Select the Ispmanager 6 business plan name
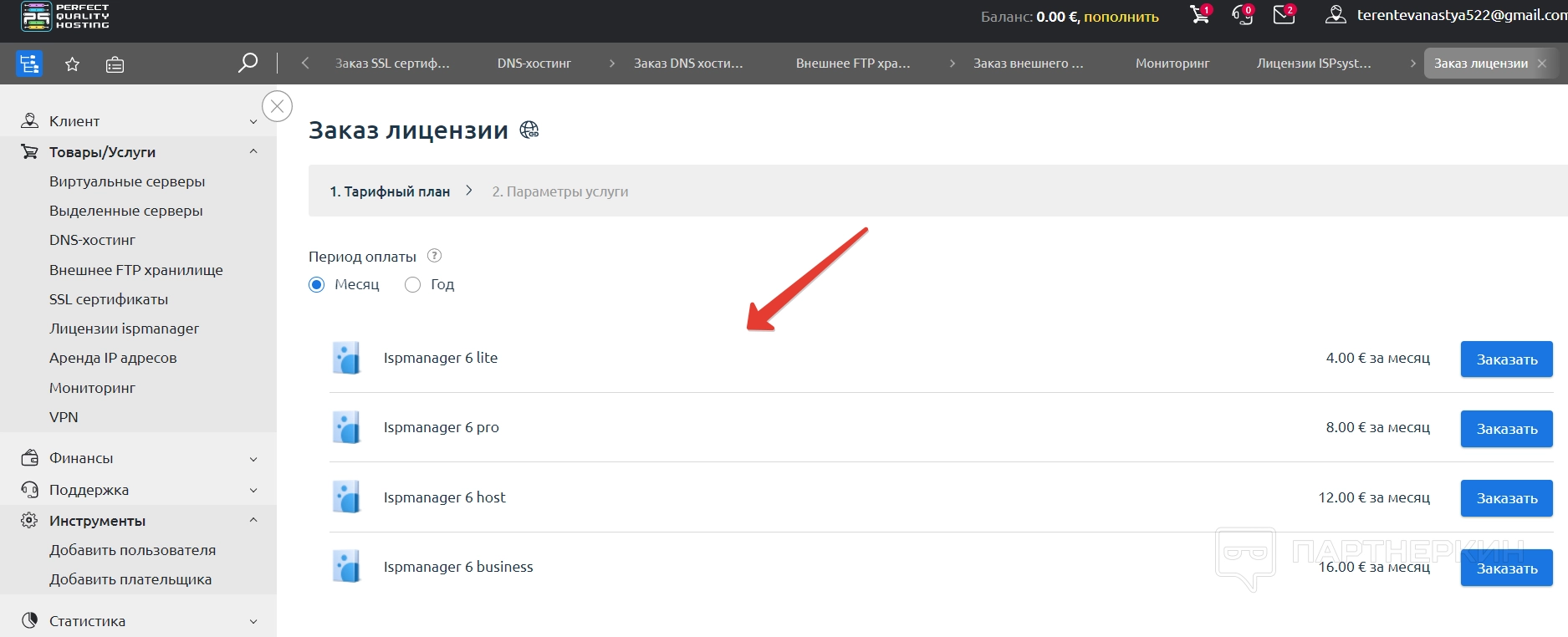 click(x=458, y=567)
